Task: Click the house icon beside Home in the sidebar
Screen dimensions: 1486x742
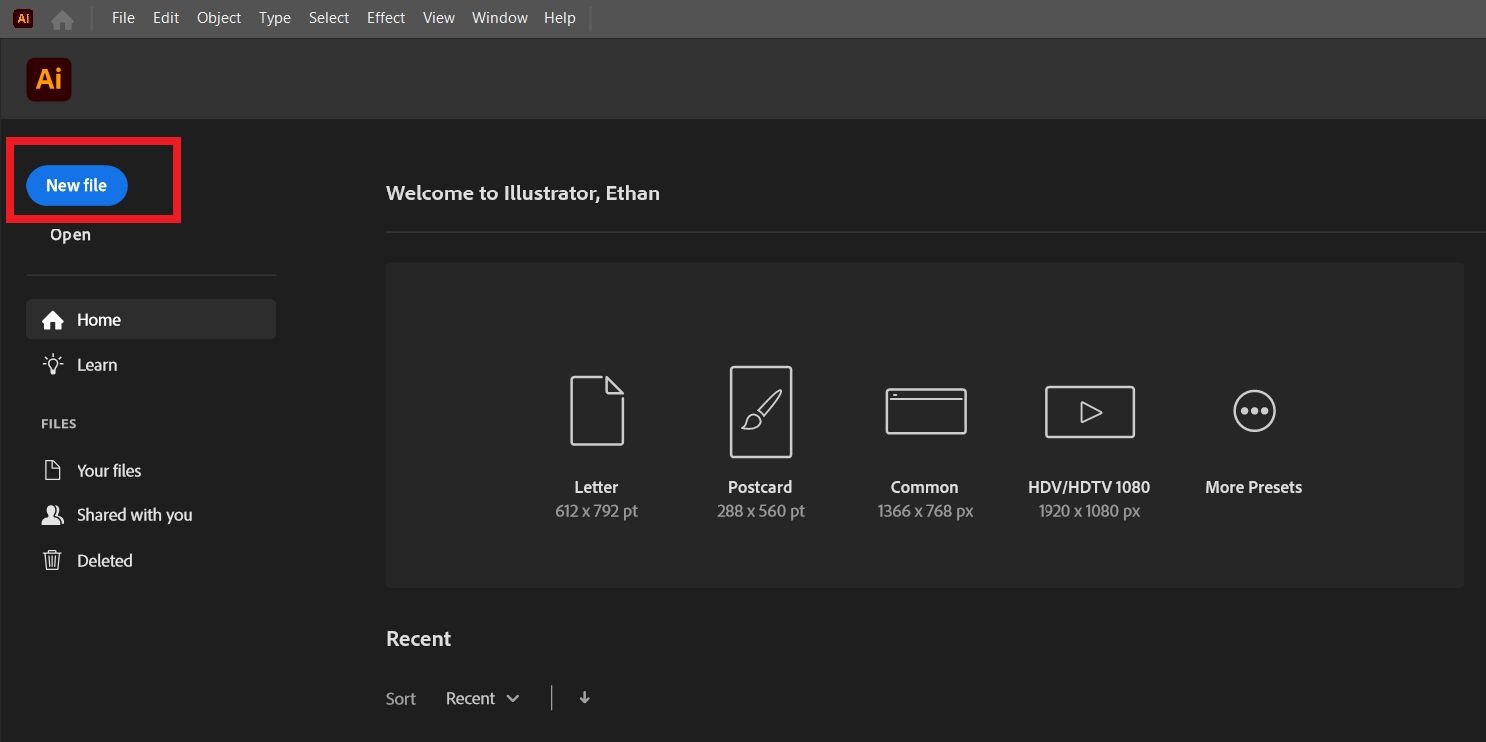Action: [x=53, y=320]
